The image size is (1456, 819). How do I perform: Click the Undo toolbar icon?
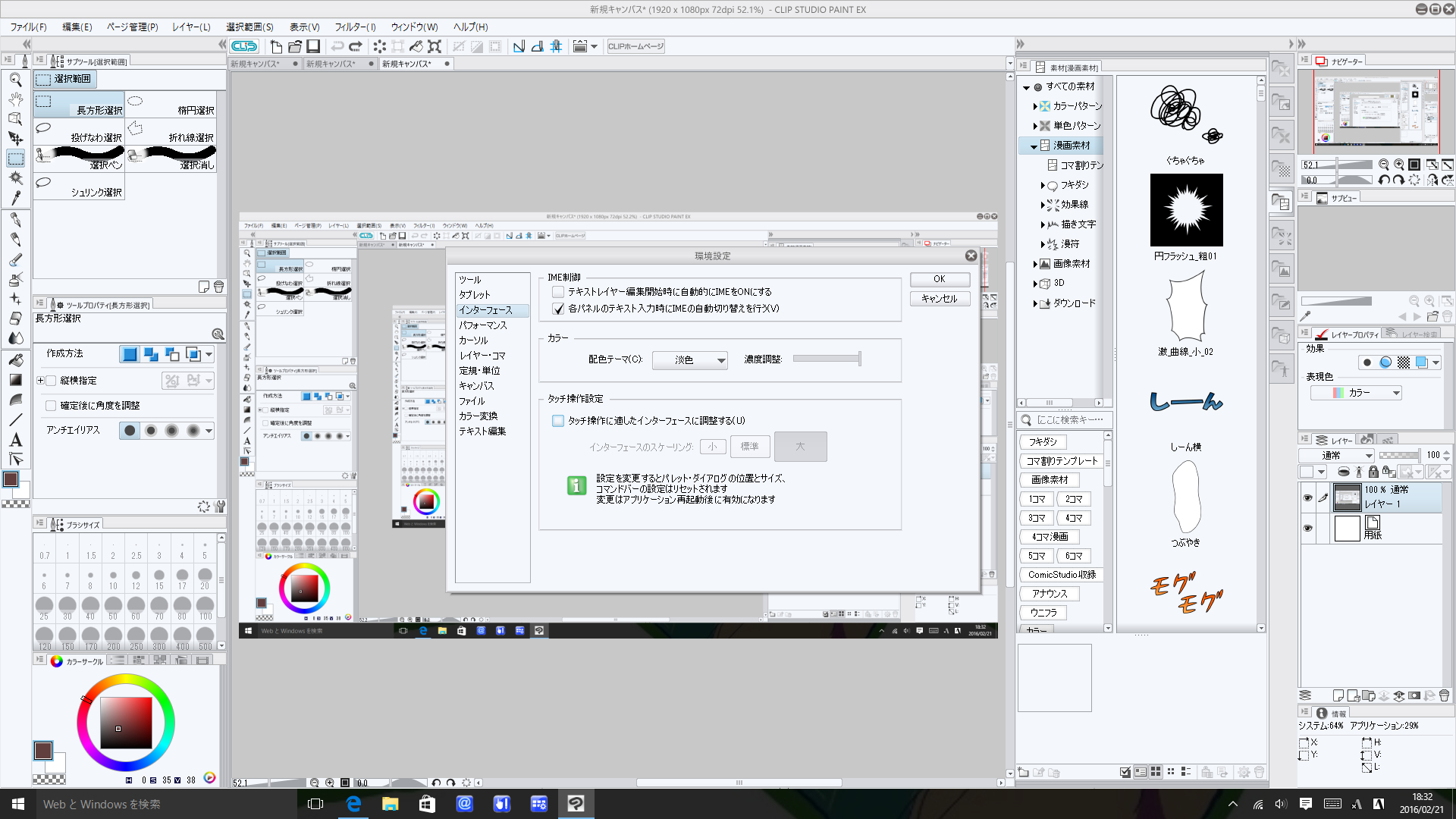[x=337, y=46]
